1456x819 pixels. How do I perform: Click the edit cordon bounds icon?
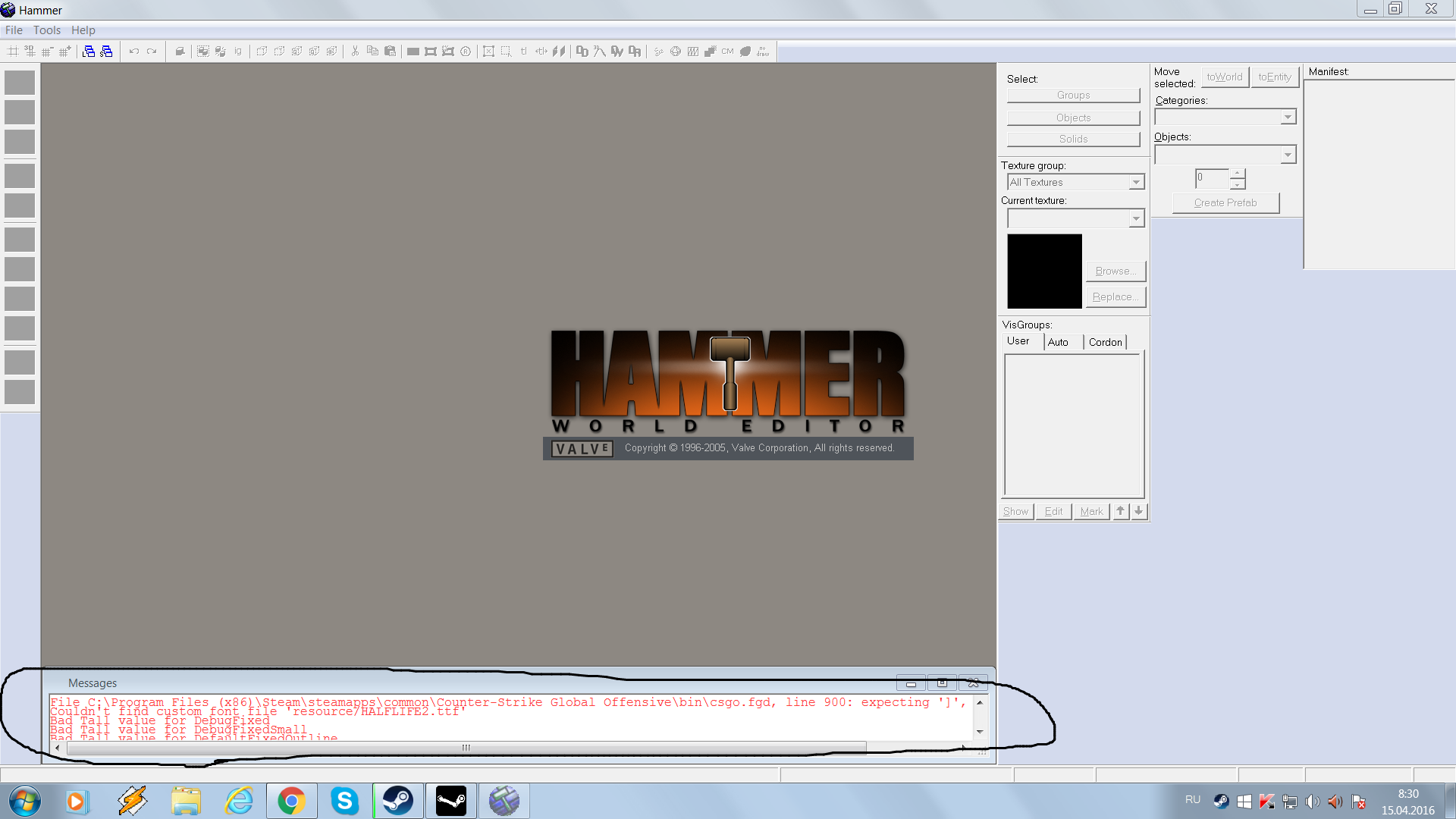pyautogui.click(x=431, y=52)
